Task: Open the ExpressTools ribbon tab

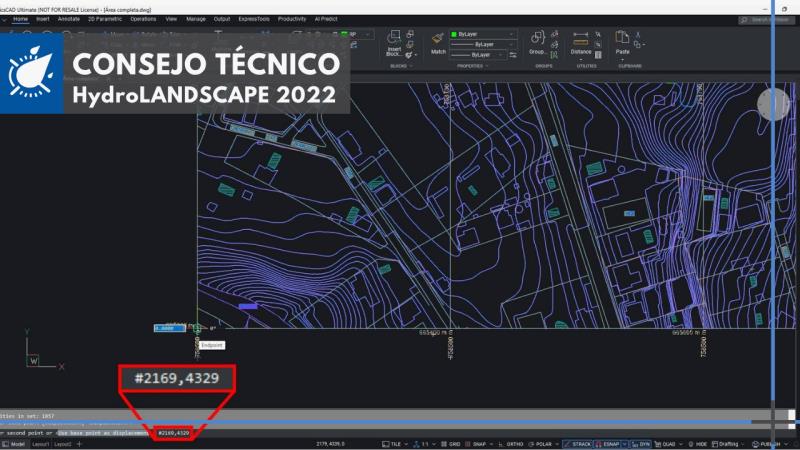Action: [254, 19]
